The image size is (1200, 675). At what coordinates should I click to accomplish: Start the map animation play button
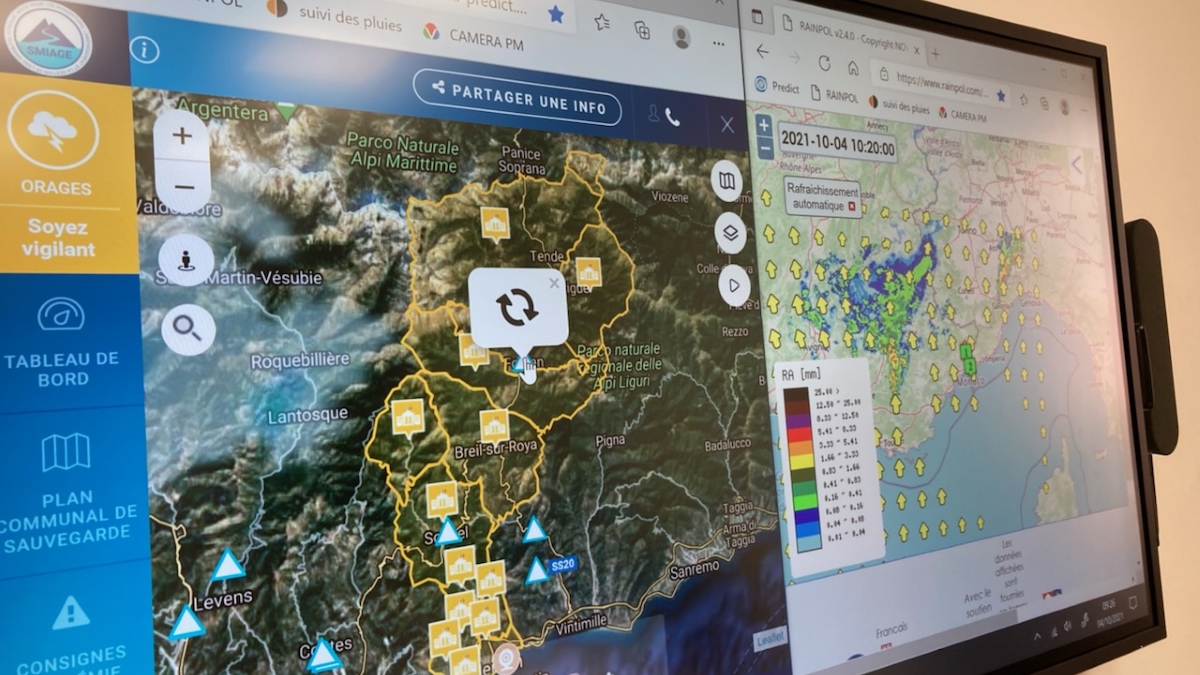[734, 286]
